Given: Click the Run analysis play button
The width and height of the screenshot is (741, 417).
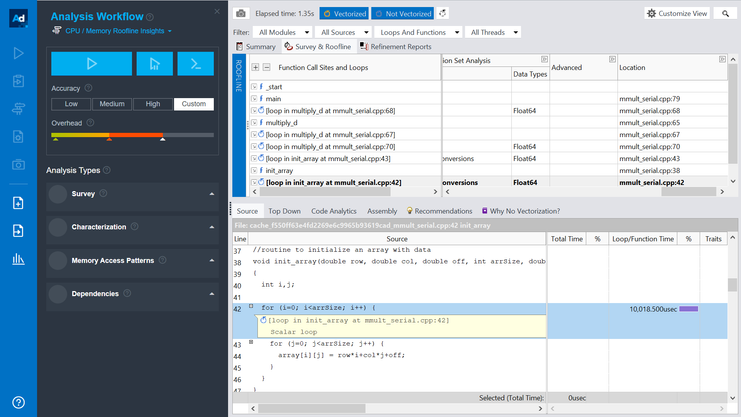Looking at the screenshot, I should pyautogui.click(x=91, y=64).
